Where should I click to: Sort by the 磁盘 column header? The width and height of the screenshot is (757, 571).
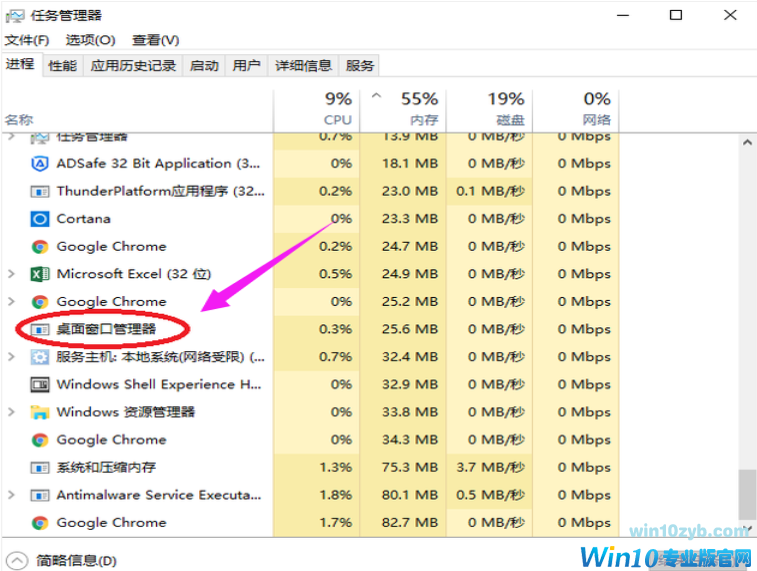[x=490, y=111]
